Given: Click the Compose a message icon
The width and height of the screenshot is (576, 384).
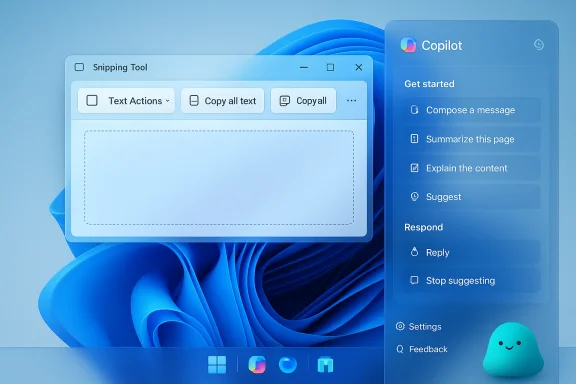Looking at the screenshot, I should 414,110.
